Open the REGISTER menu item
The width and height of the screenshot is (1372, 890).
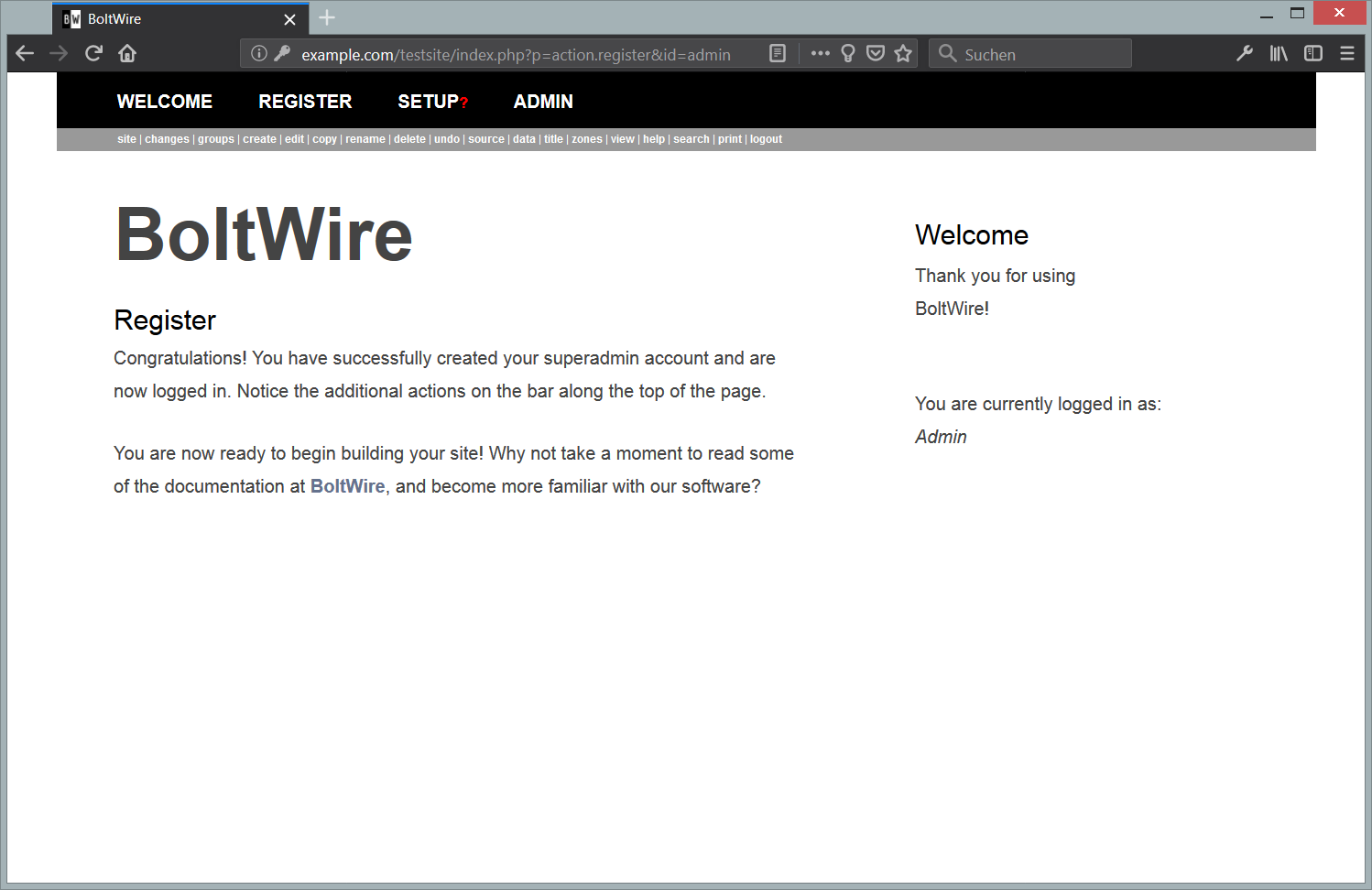click(305, 102)
